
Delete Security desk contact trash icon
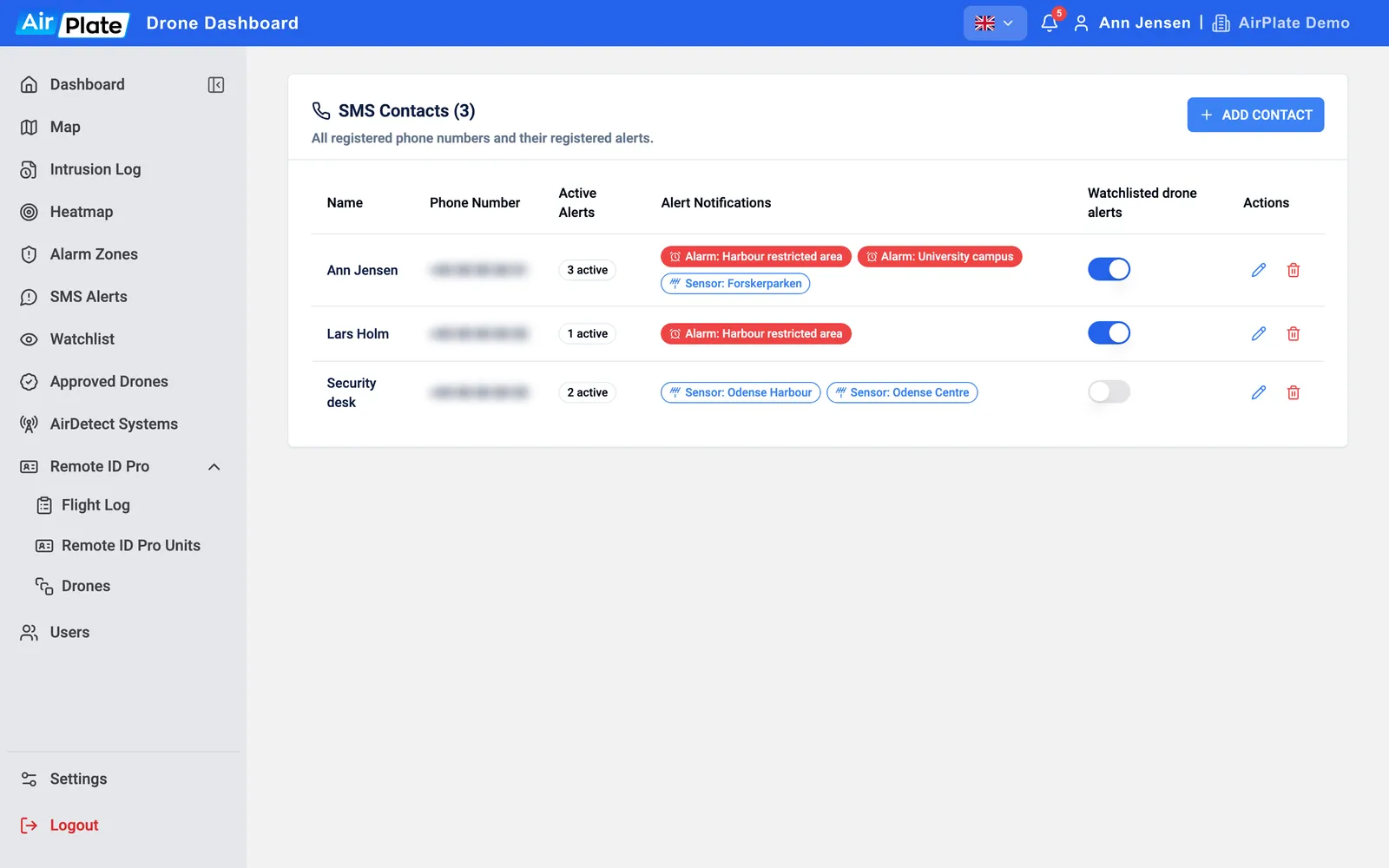[1293, 392]
